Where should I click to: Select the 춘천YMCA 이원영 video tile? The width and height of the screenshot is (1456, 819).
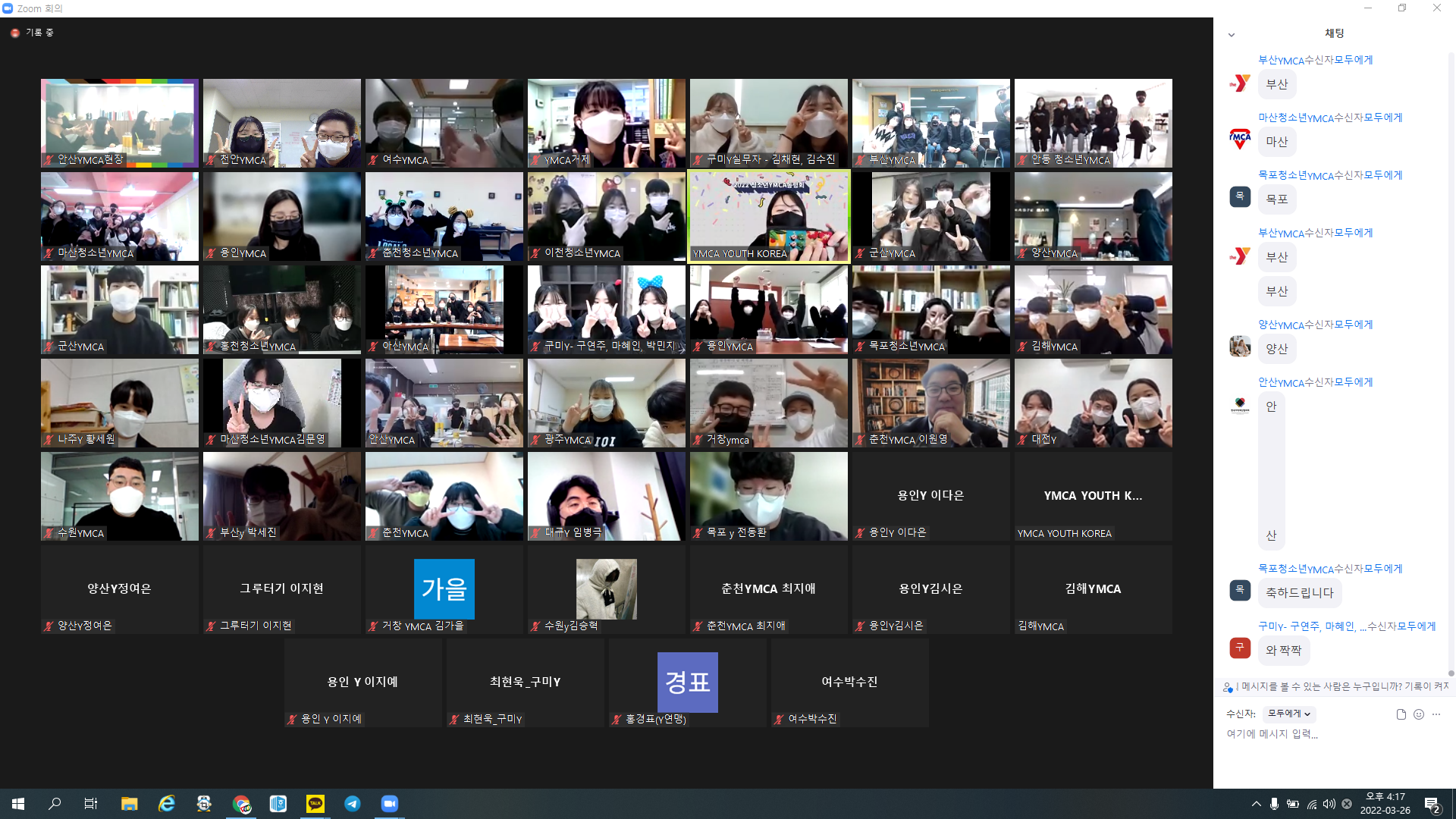pyautogui.click(x=931, y=403)
